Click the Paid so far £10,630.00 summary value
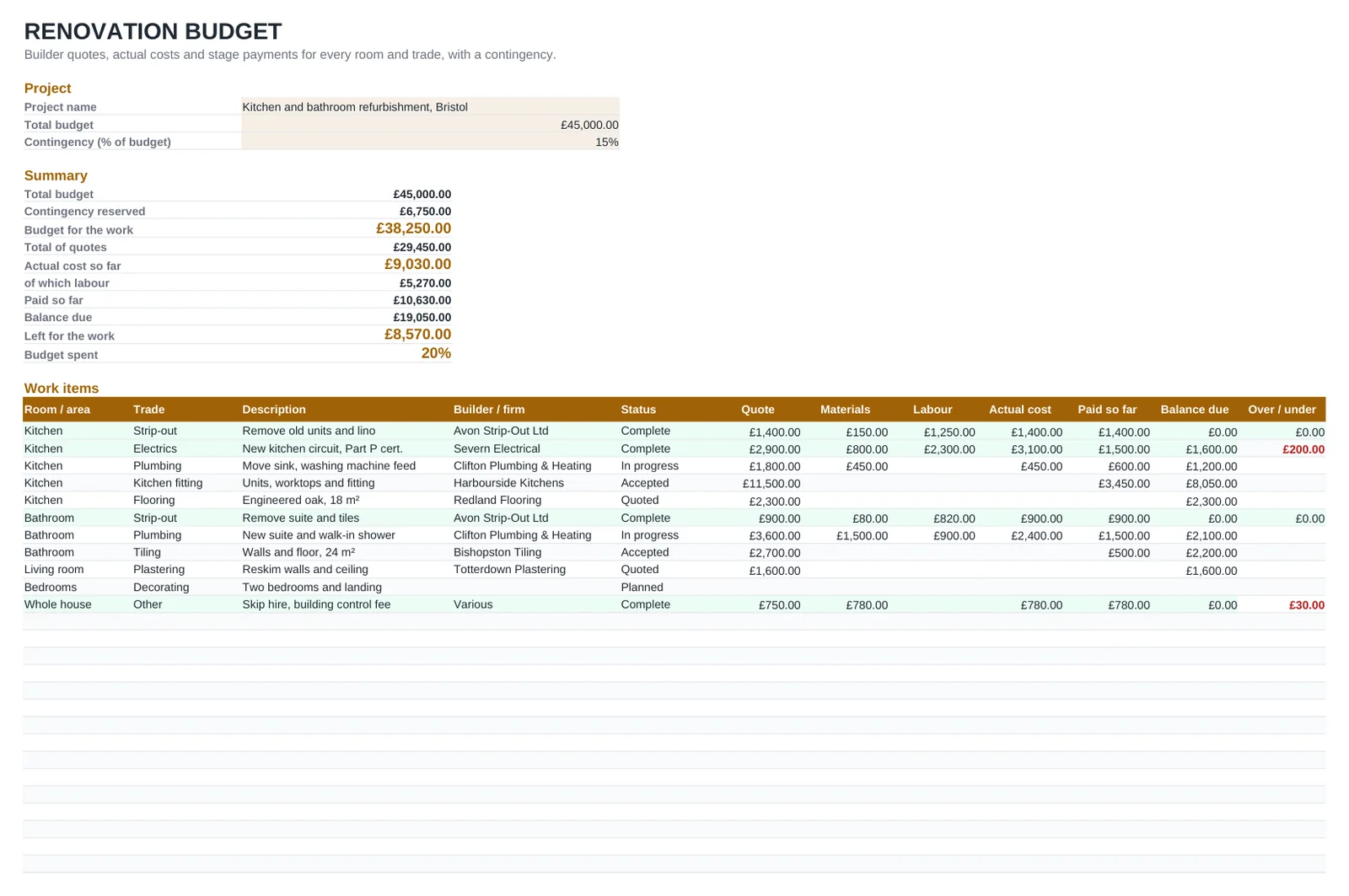The image size is (1349, 896). pyautogui.click(x=422, y=300)
